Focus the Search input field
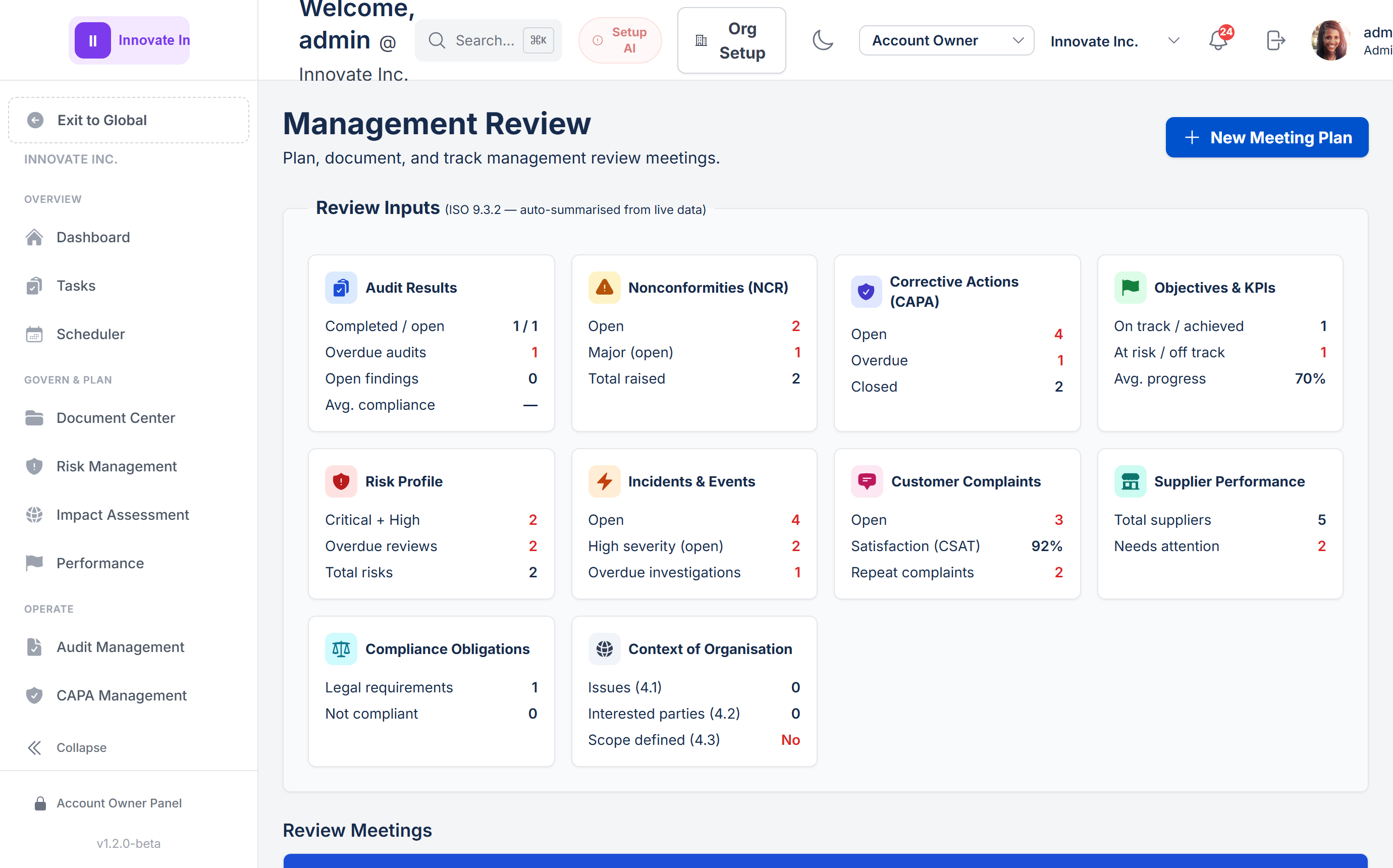This screenshot has height=868, width=1393. click(x=488, y=40)
